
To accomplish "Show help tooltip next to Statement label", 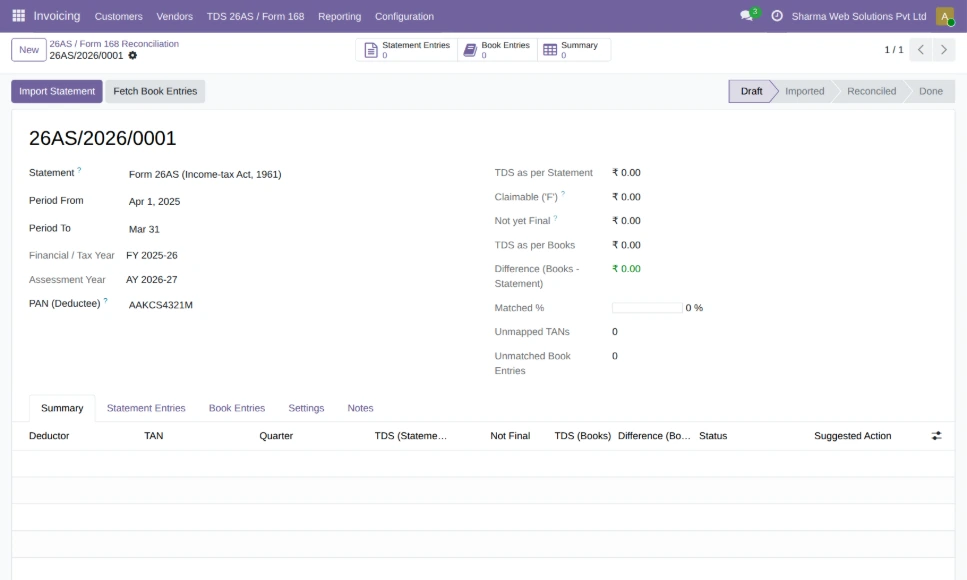I will pos(79,170).
